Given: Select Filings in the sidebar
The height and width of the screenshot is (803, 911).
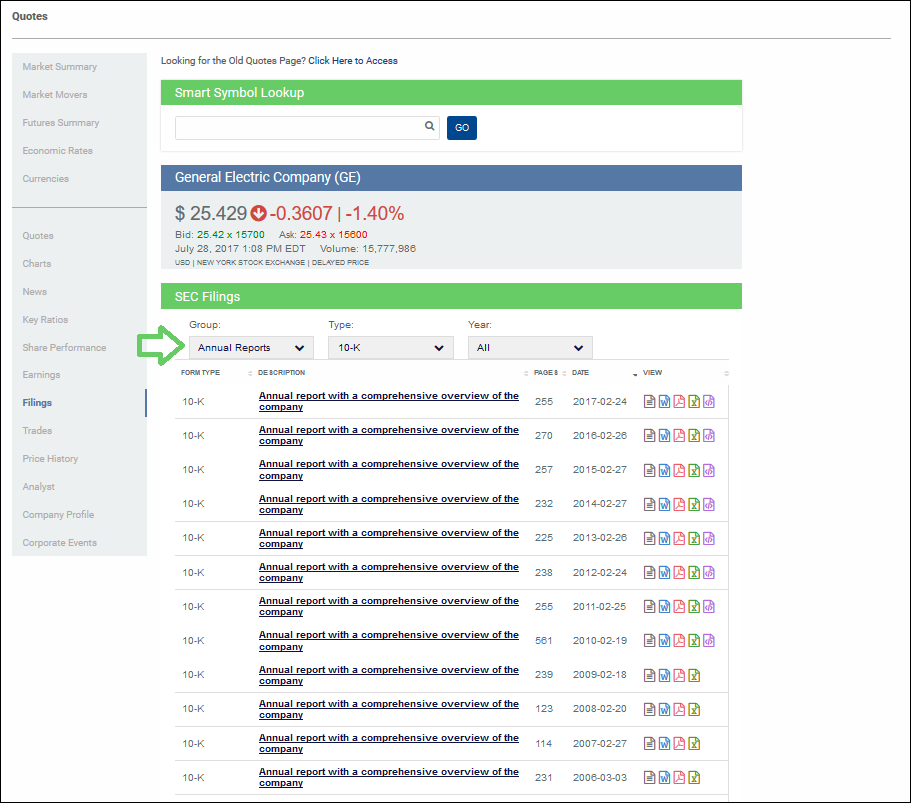Looking at the screenshot, I should pyautogui.click(x=37, y=403).
